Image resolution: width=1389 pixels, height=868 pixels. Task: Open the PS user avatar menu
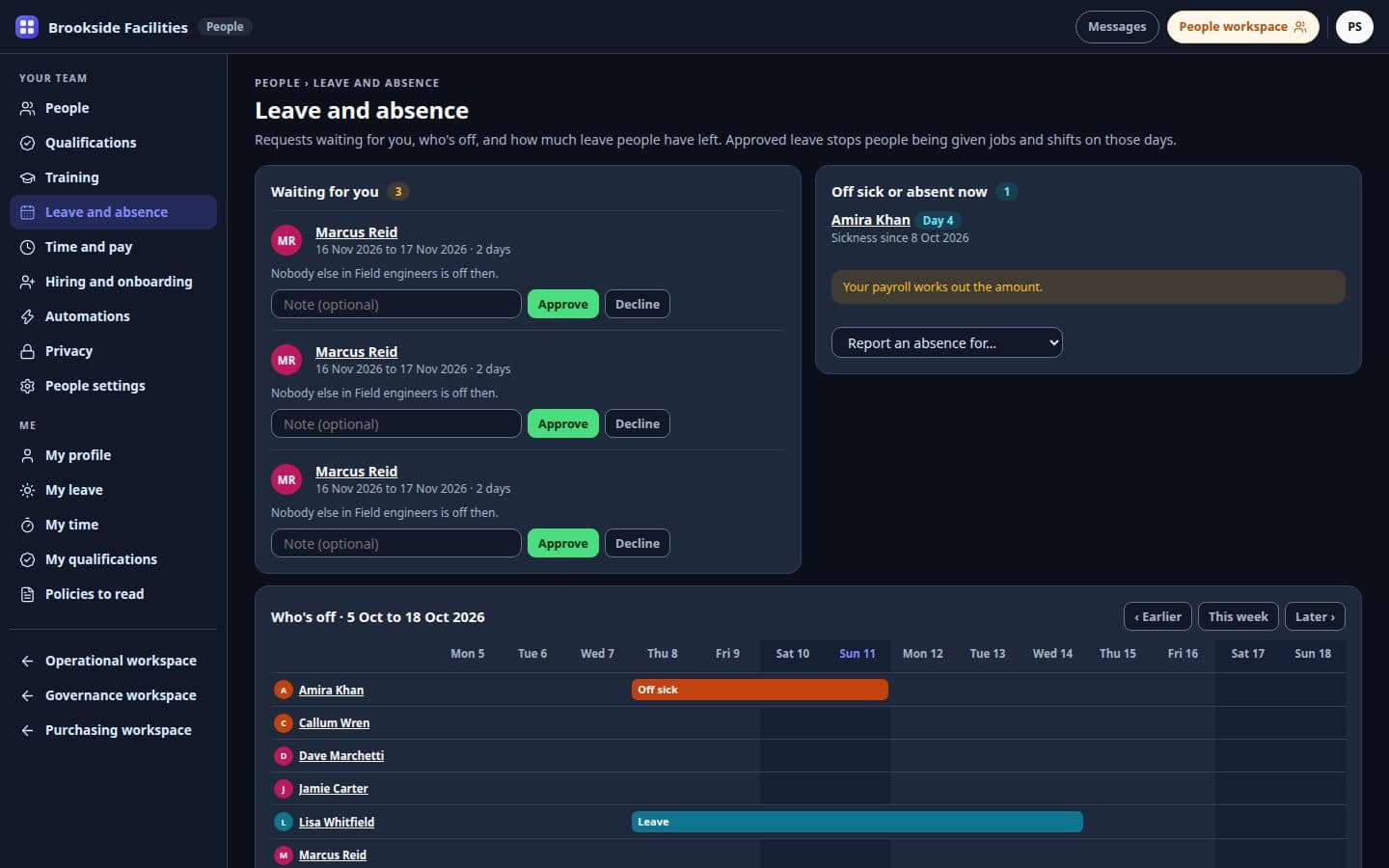(1354, 27)
